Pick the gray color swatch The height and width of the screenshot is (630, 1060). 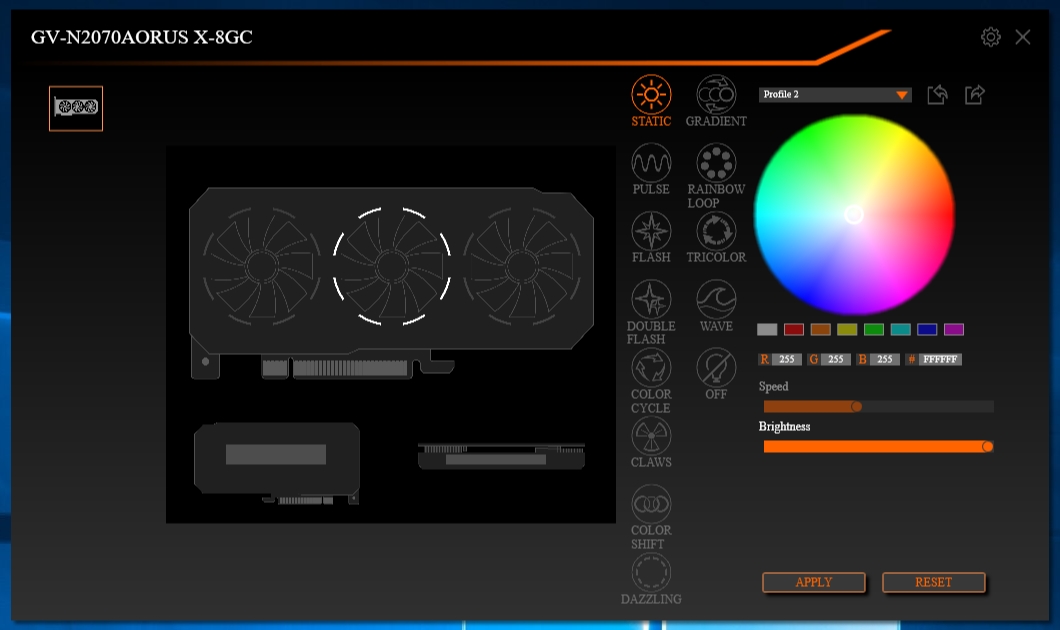tap(767, 329)
